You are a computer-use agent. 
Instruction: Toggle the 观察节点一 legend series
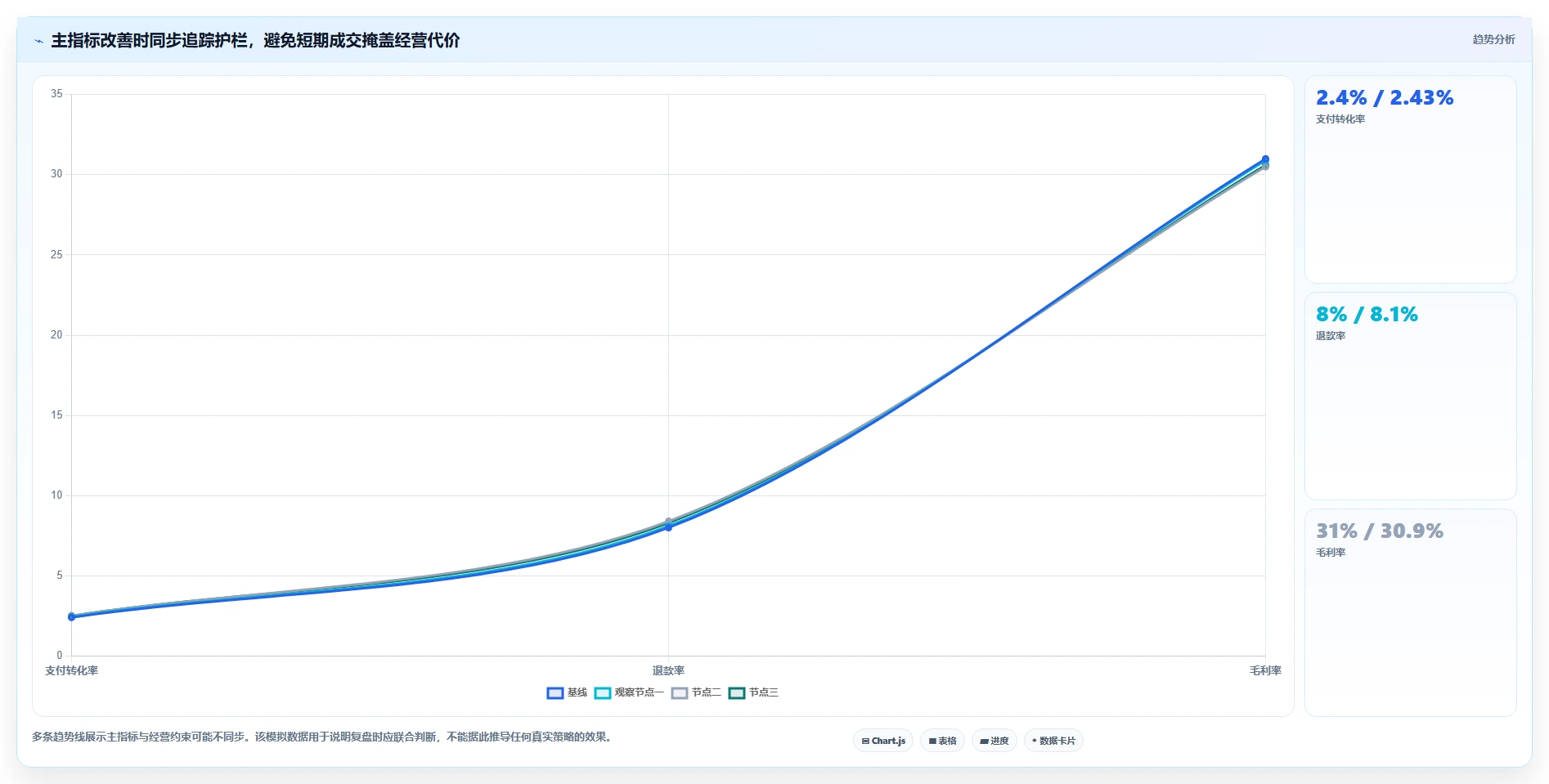629,692
